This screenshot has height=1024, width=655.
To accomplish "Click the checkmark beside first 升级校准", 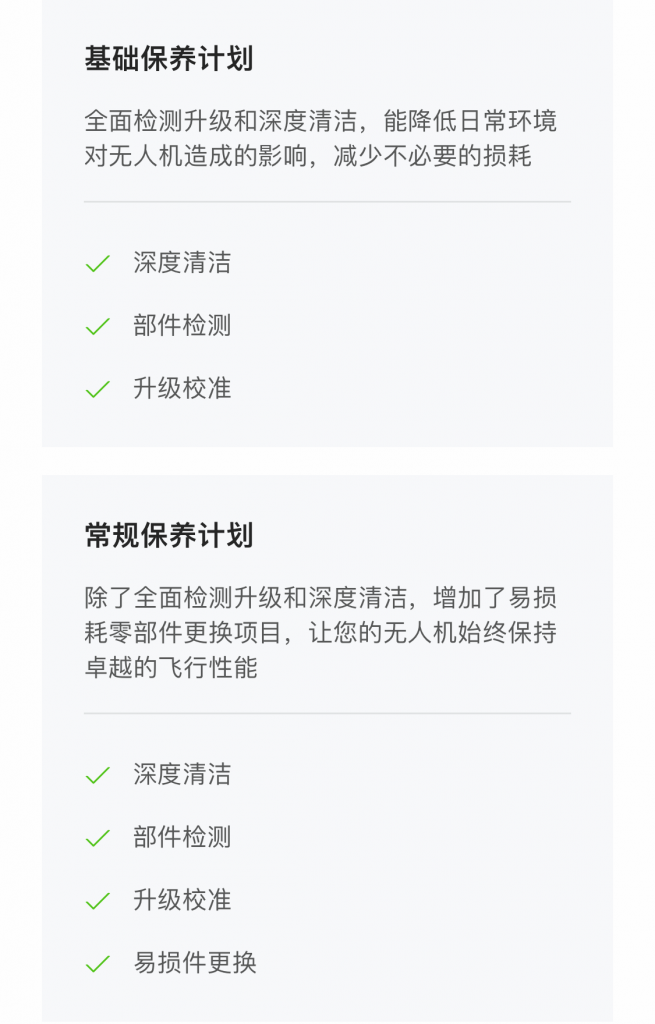I will [98, 389].
